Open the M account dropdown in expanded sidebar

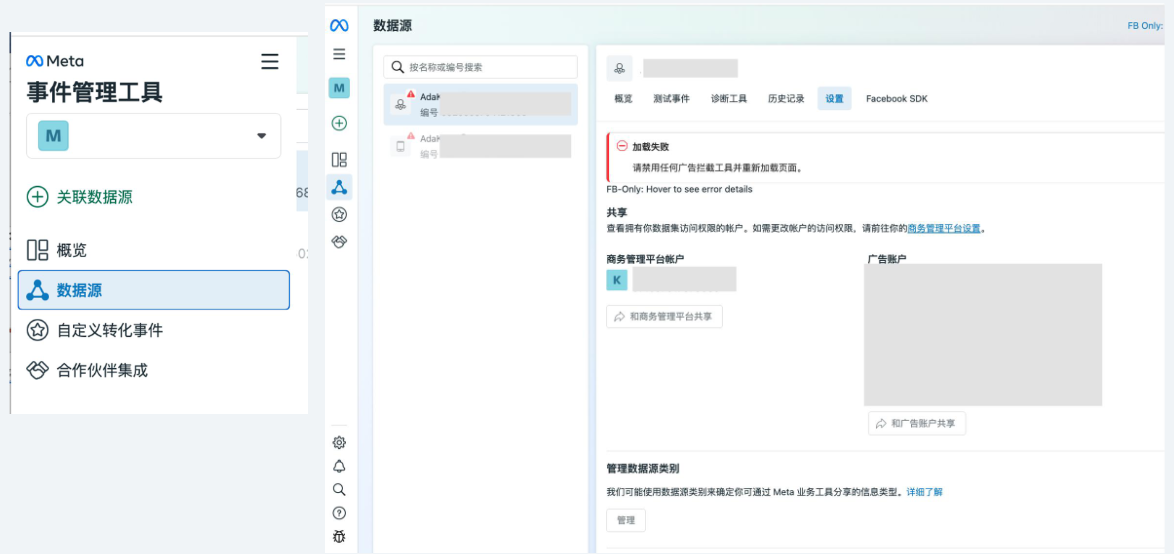(153, 136)
